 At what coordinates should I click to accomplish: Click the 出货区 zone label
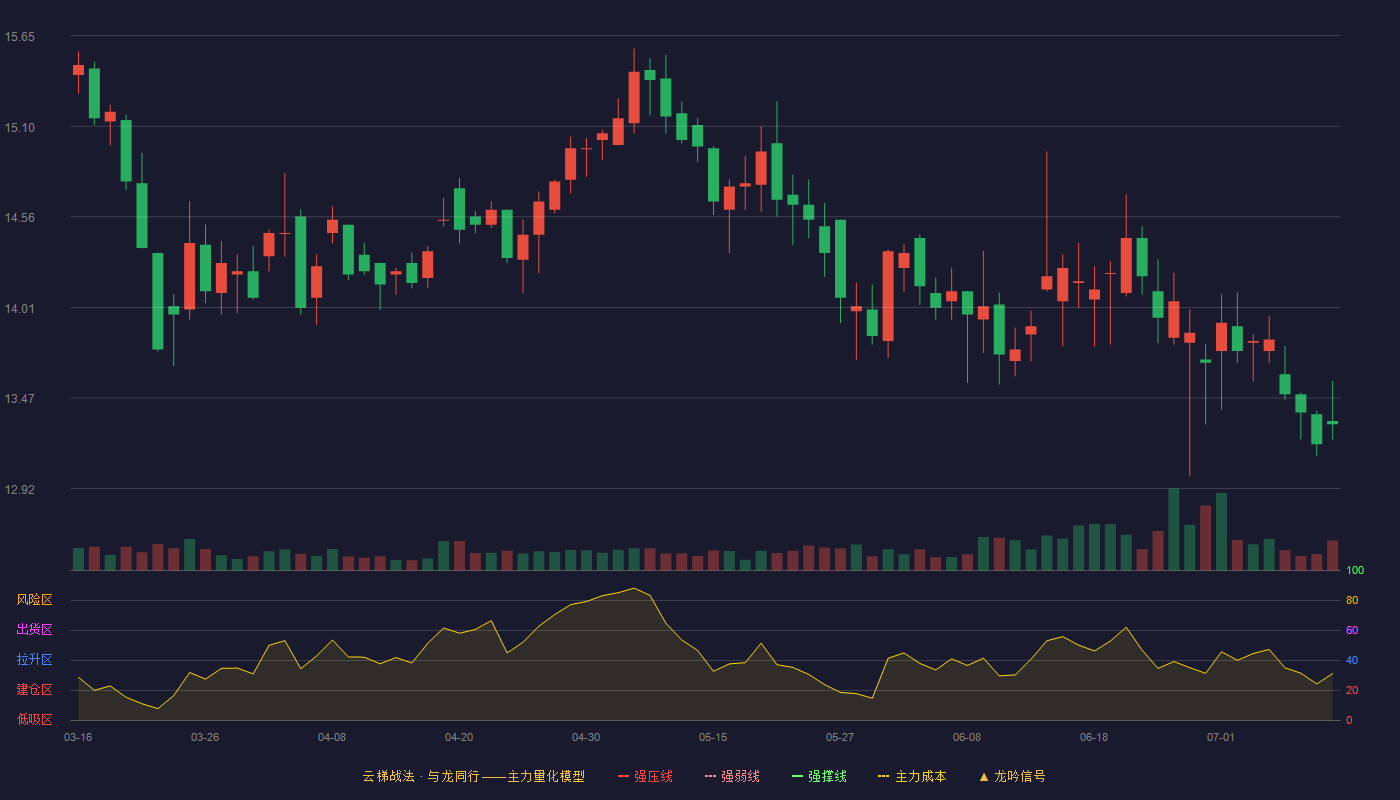34,630
